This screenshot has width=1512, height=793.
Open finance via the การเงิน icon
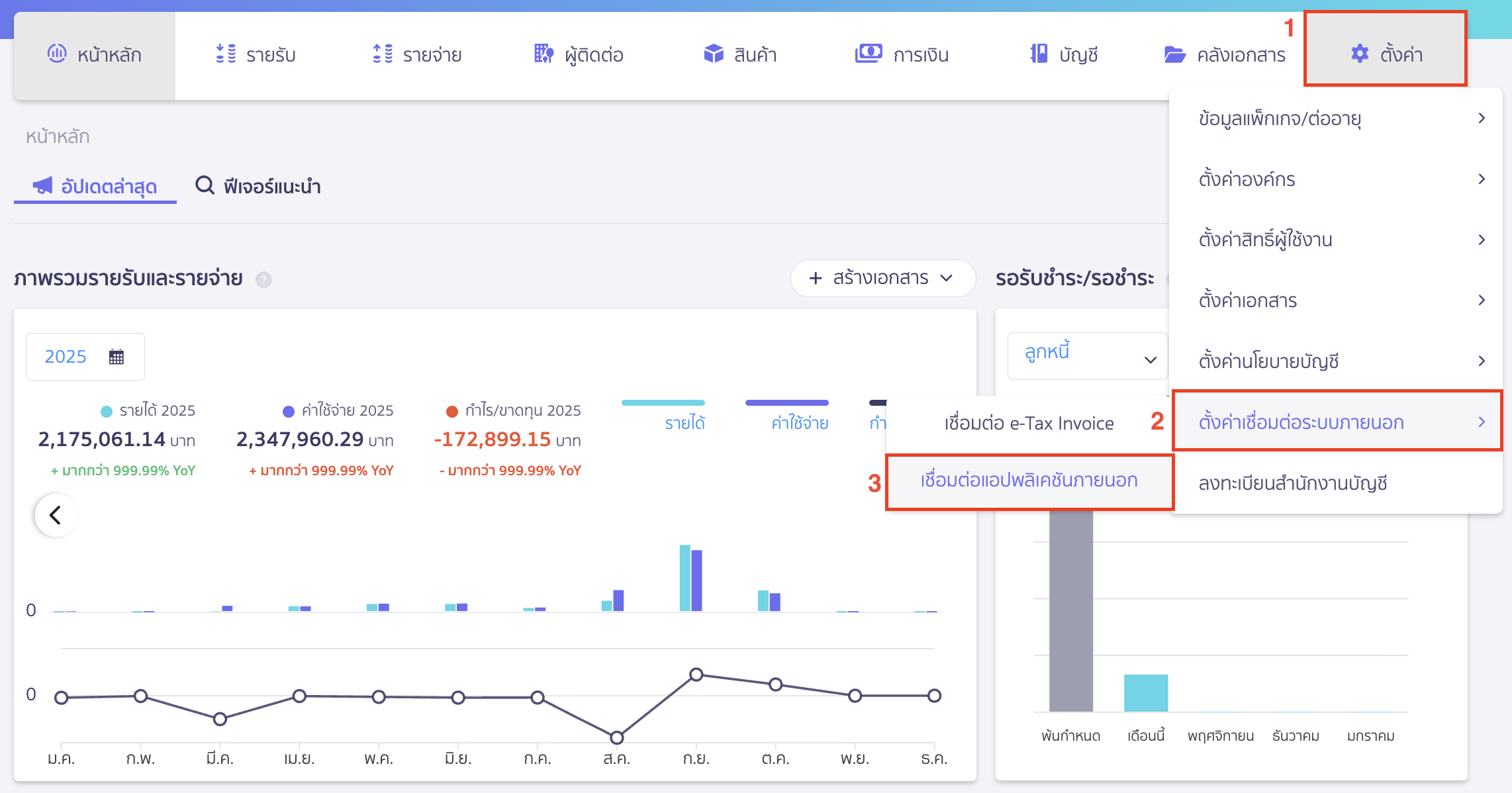[869, 53]
